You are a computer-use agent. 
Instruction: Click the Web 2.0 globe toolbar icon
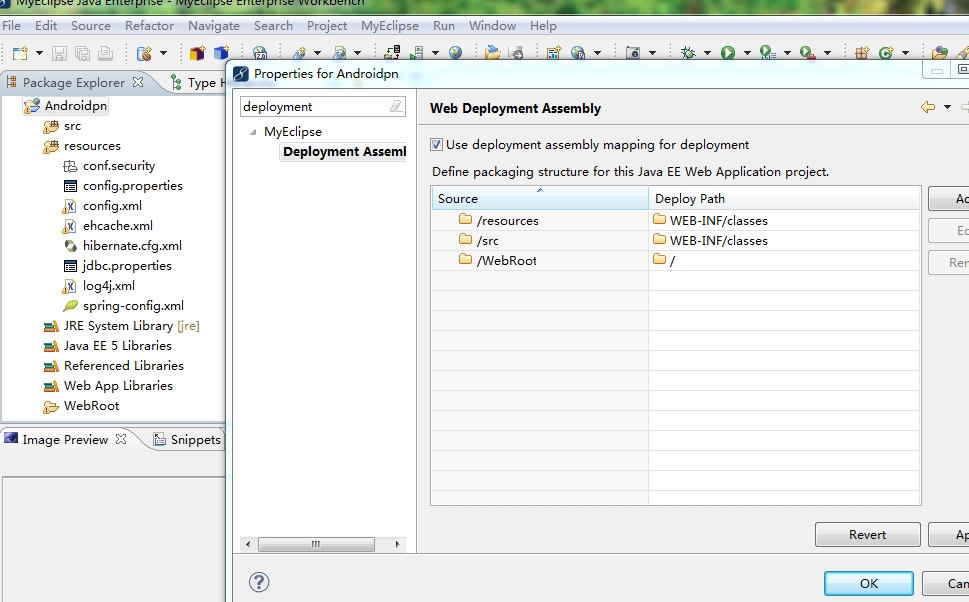point(260,53)
